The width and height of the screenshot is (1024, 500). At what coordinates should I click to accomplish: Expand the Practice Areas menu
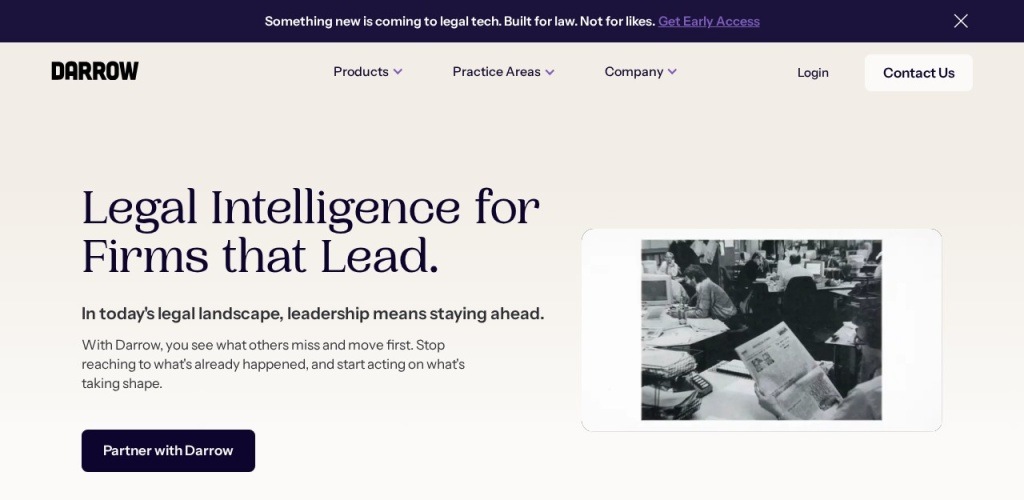coord(496,72)
